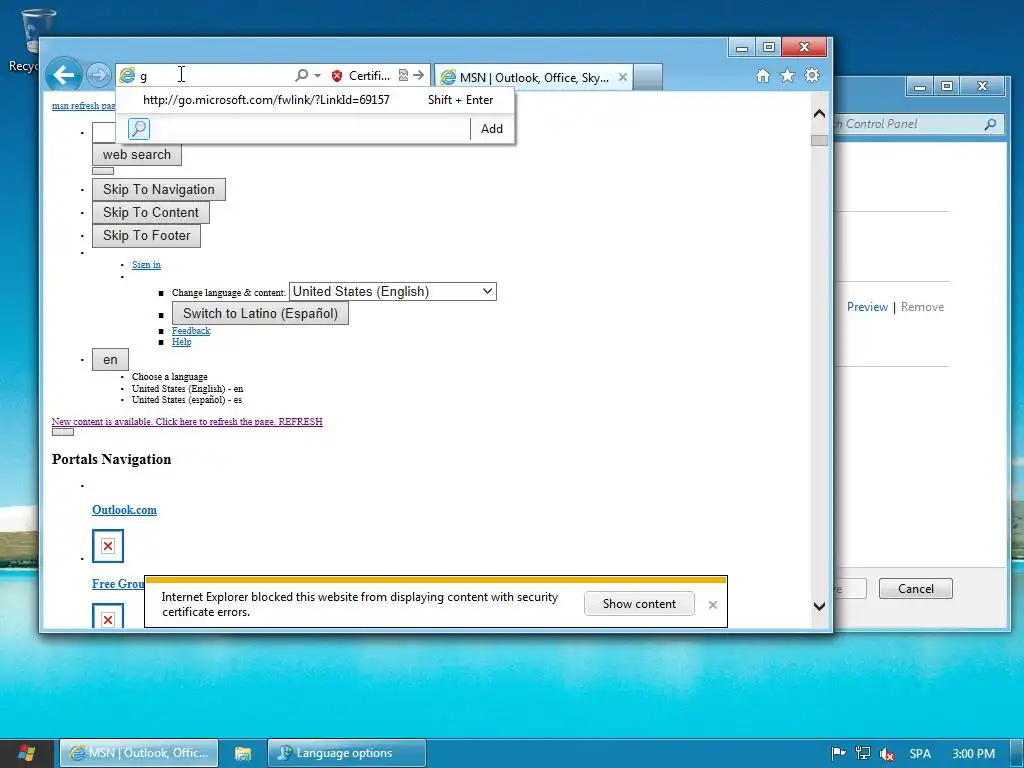
Task: Click the en language button
Action: point(110,360)
